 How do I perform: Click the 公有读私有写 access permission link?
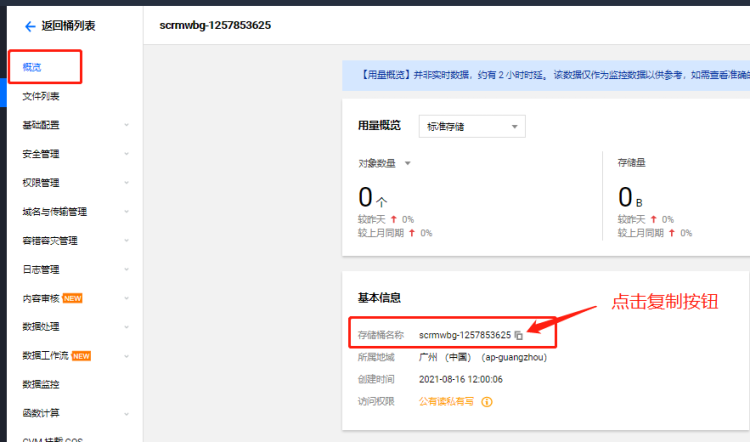click(x=447, y=402)
